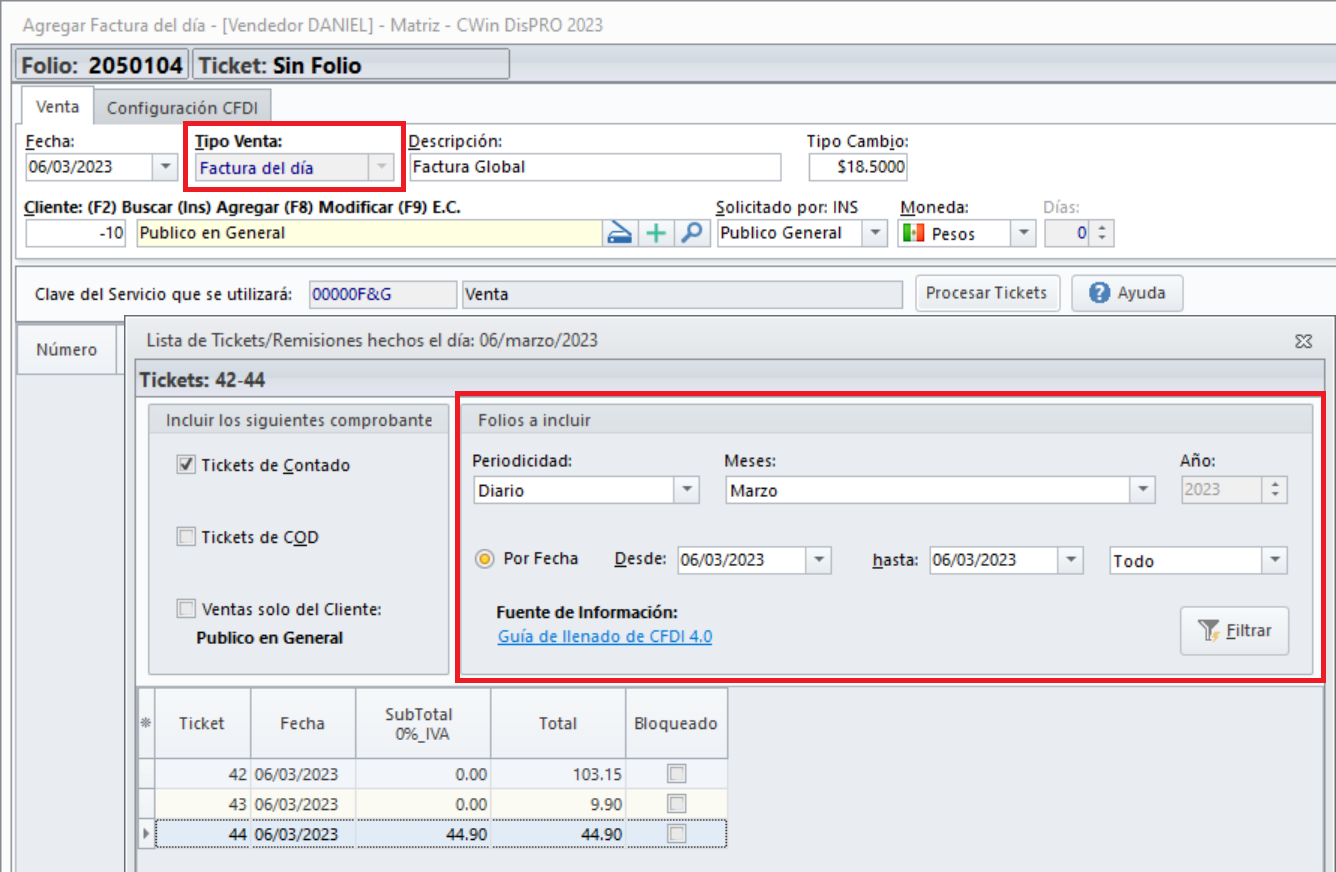Viewport: 1336px width, 872px height.
Task: Click the Ticket column header
Action: [202, 723]
